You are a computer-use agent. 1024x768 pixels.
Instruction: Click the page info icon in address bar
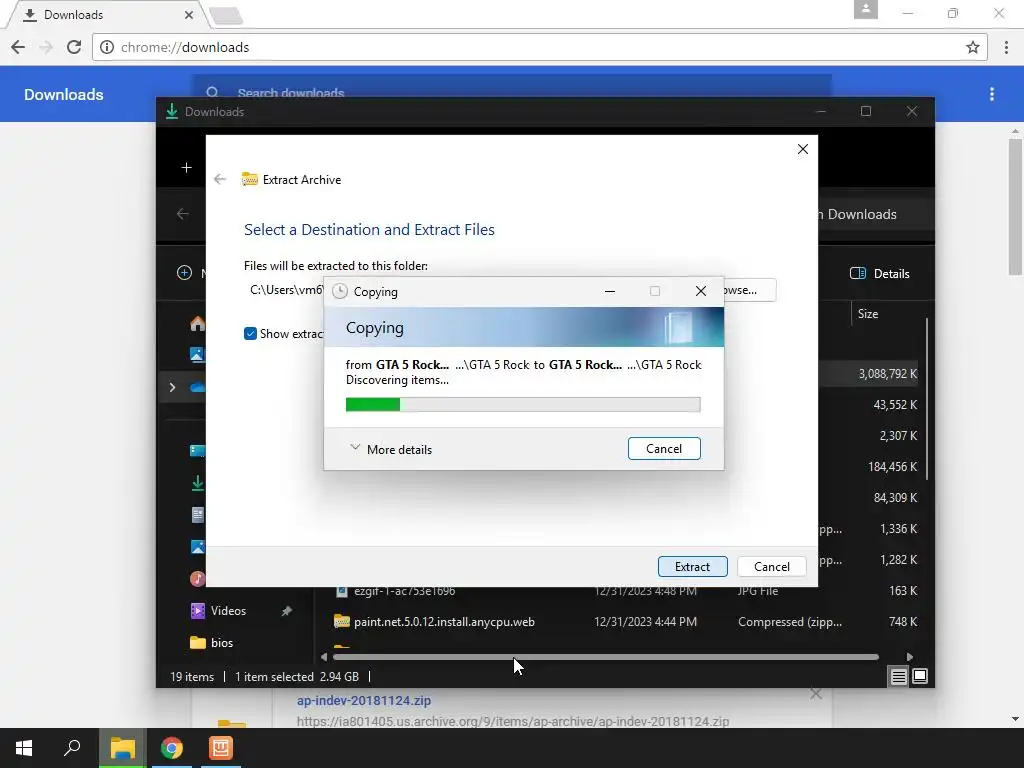[107, 47]
